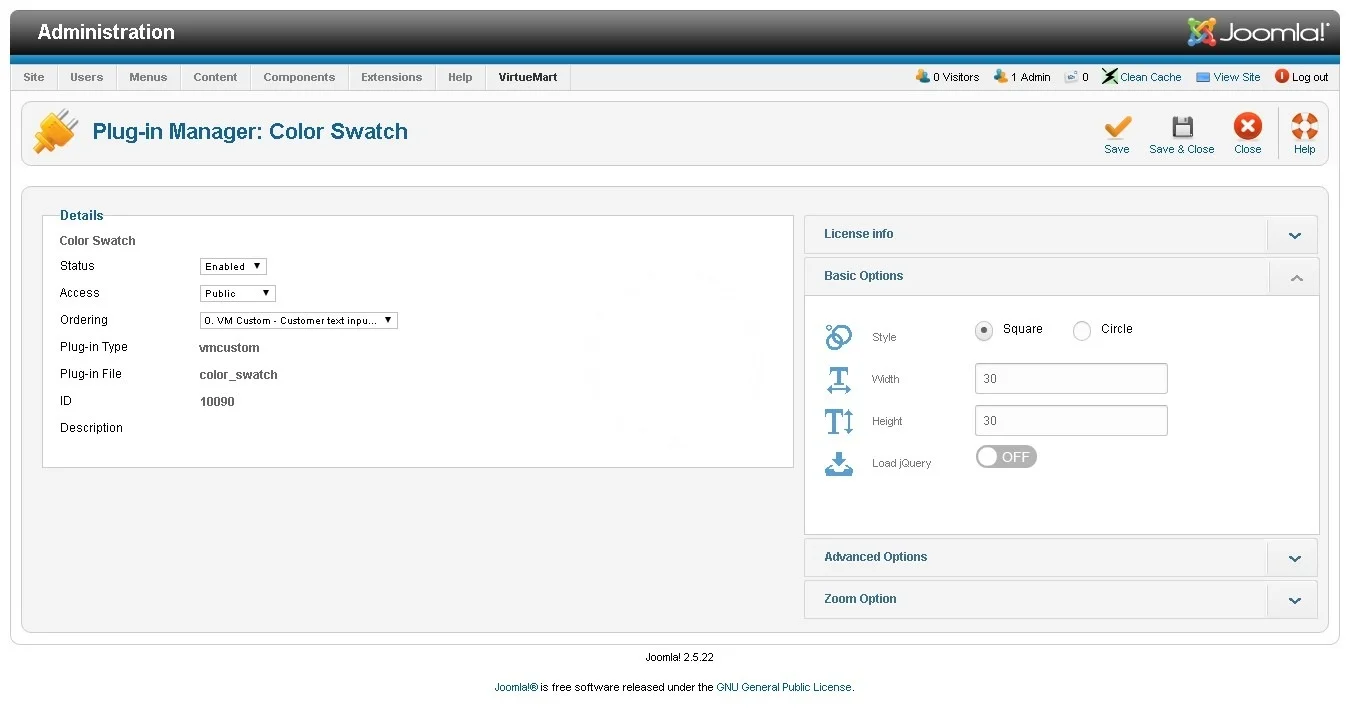Click the Width input field

(1071, 379)
